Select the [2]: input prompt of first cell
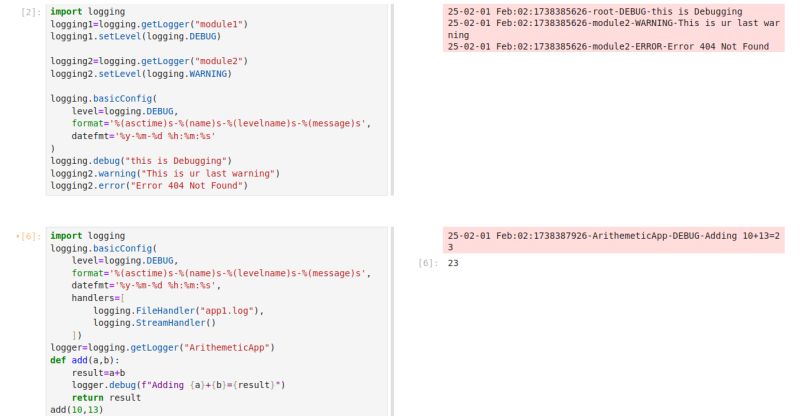The image size is (800, 416). [31, 12]
